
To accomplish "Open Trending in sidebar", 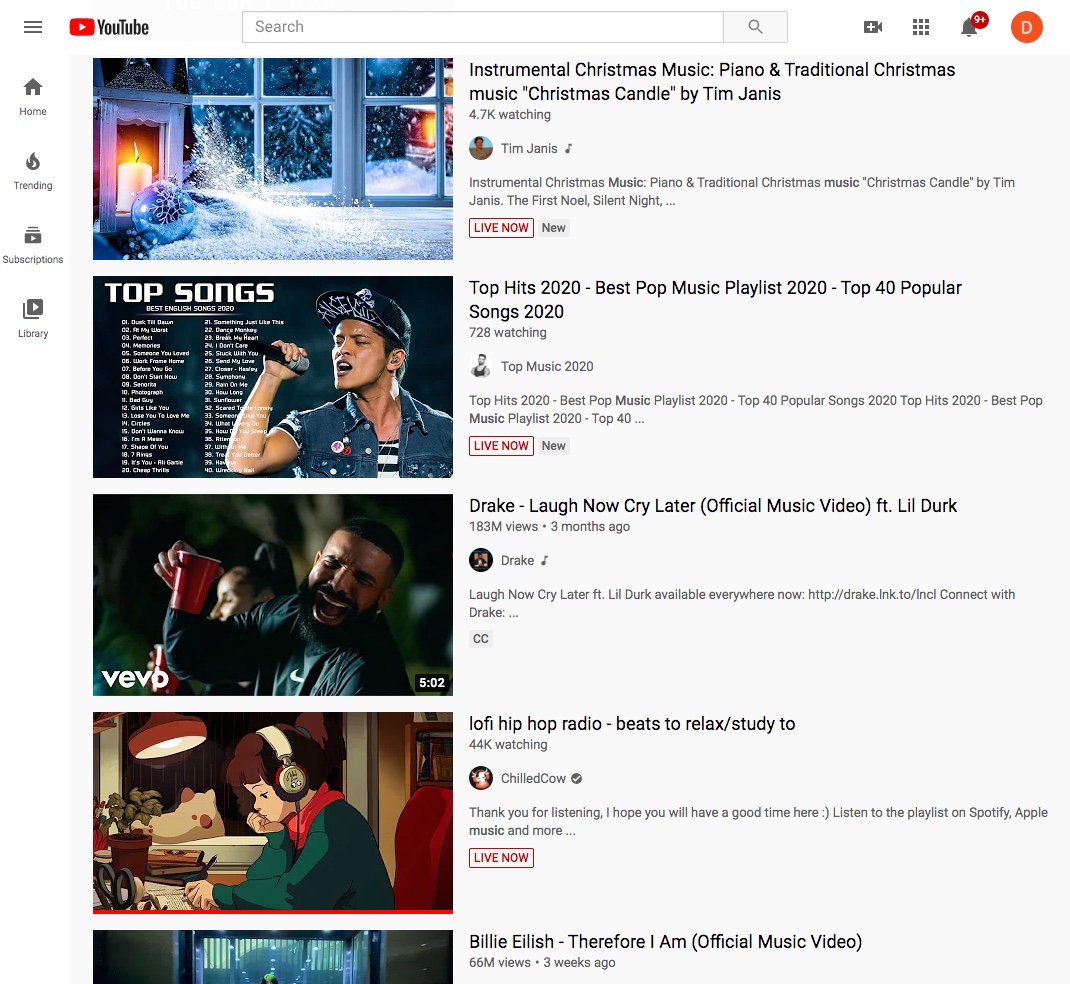I will pyautogui.click(x=33, y=171).
